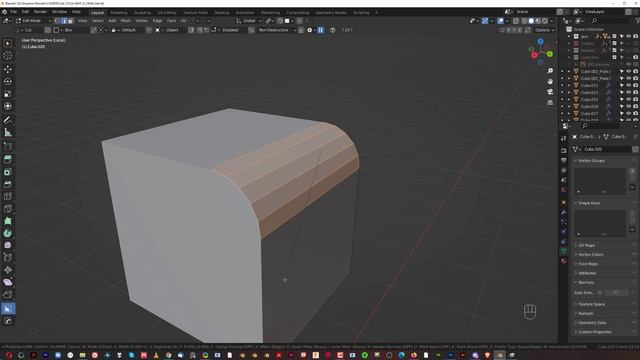
Task: Switch to the Shading workspace tab
Action: (x=222, y=13)
